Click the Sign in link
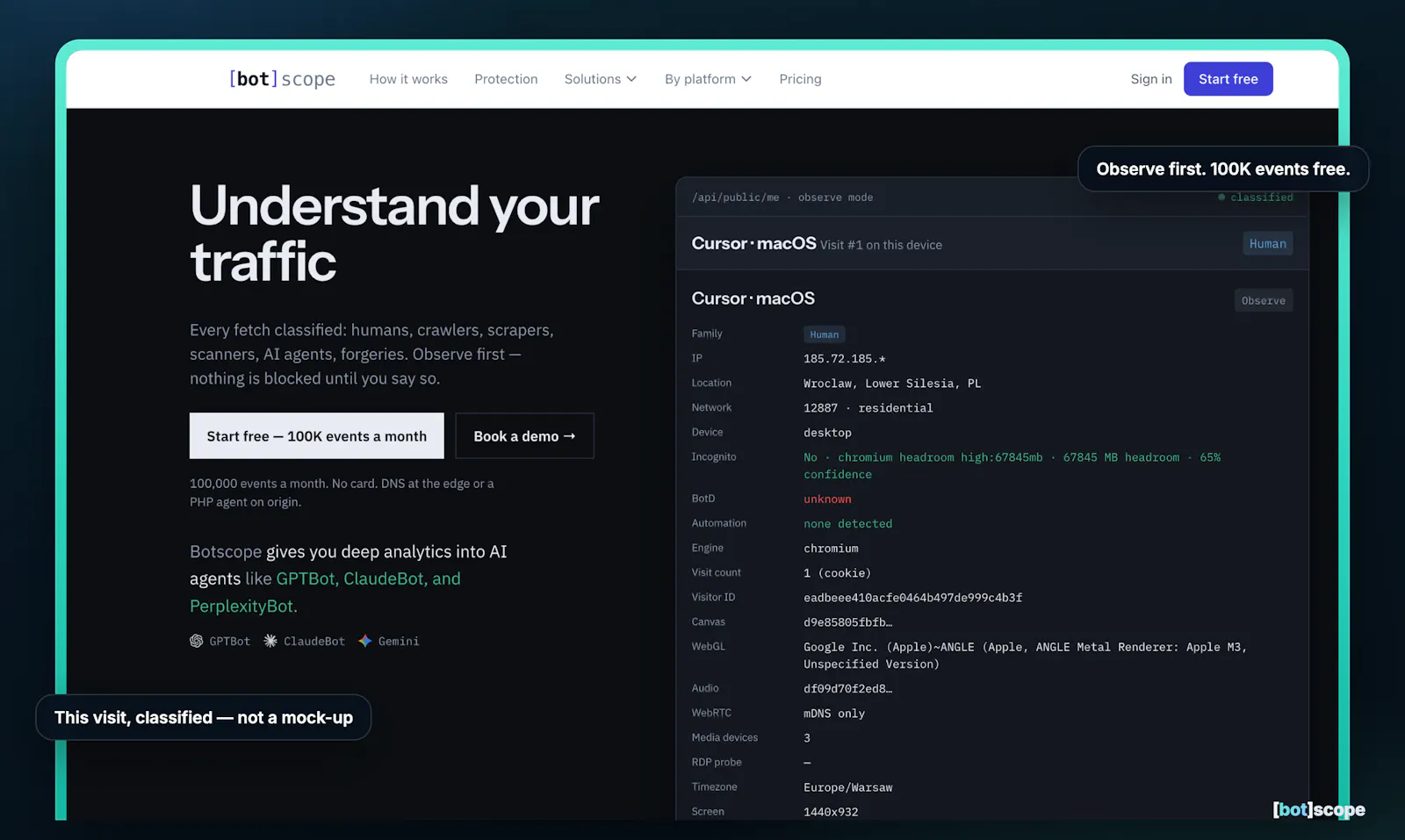 pos(1151,79)
